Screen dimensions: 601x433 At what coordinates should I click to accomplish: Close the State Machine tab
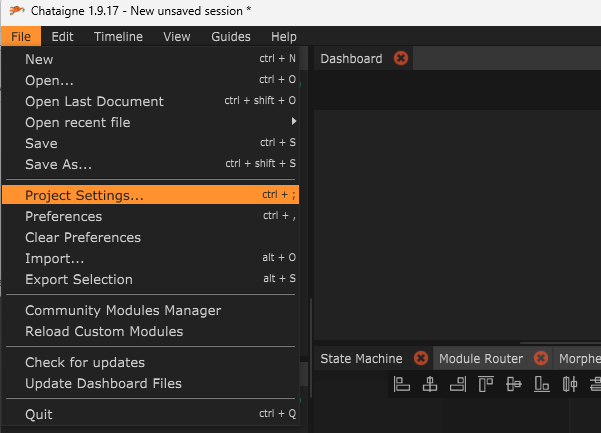click(421, 358)
